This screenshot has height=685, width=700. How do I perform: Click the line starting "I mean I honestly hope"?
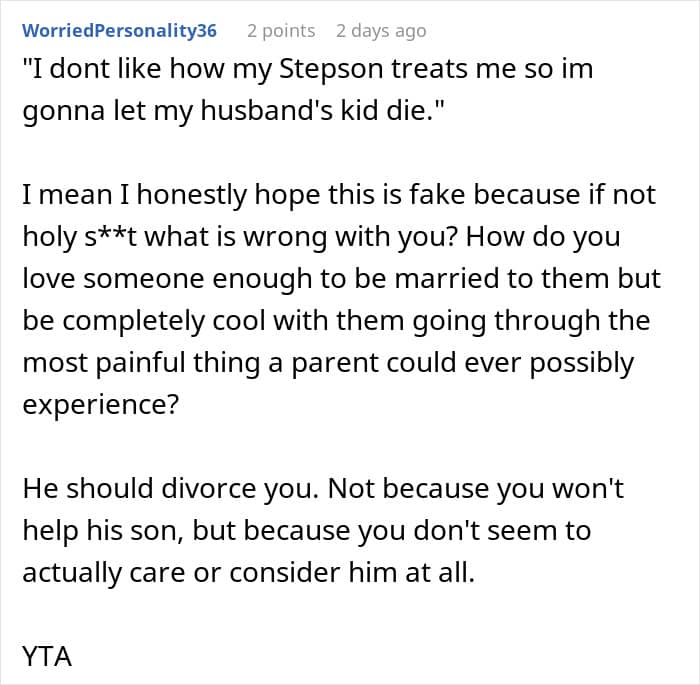[339, 195]
